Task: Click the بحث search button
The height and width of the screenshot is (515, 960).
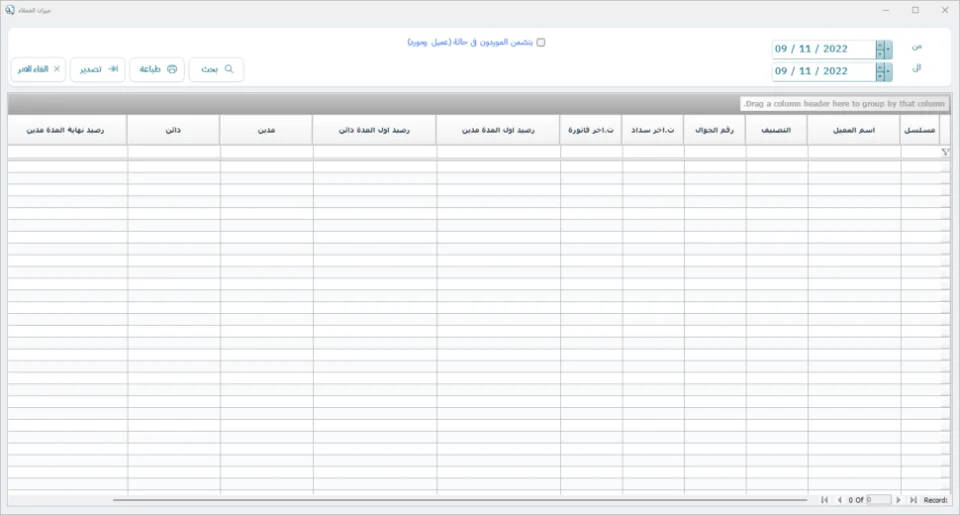Action: (216, 69)
